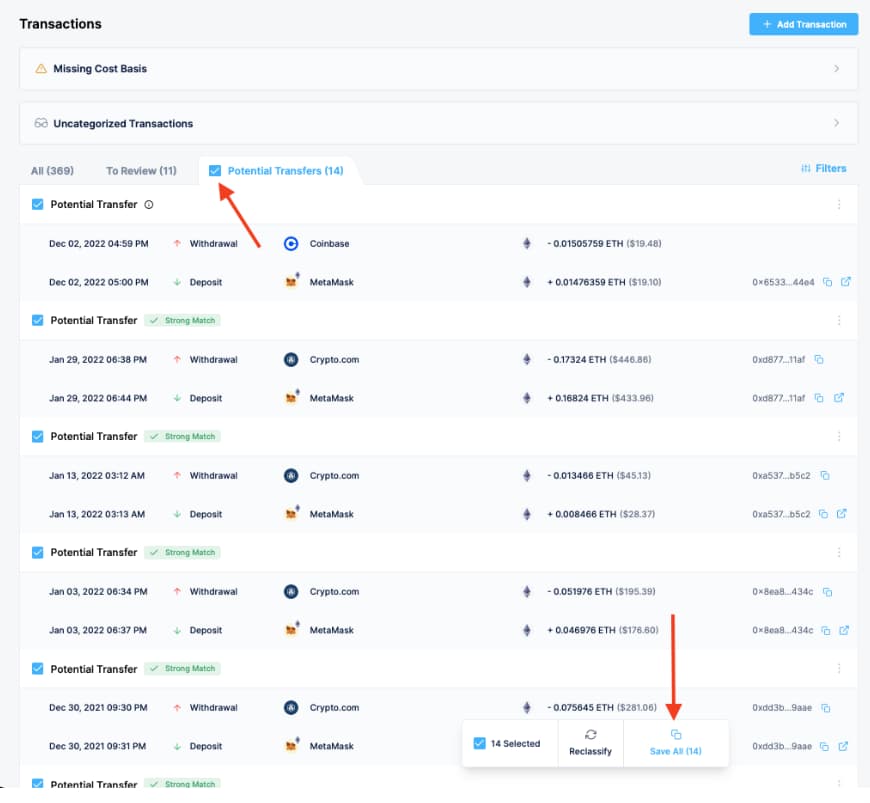Image resolution: width=870 pixels, height=803 pixels.
Task: Uncheck the Jan 03, 2022 Potential Transfer checkbox
Action: pos(37,552)
